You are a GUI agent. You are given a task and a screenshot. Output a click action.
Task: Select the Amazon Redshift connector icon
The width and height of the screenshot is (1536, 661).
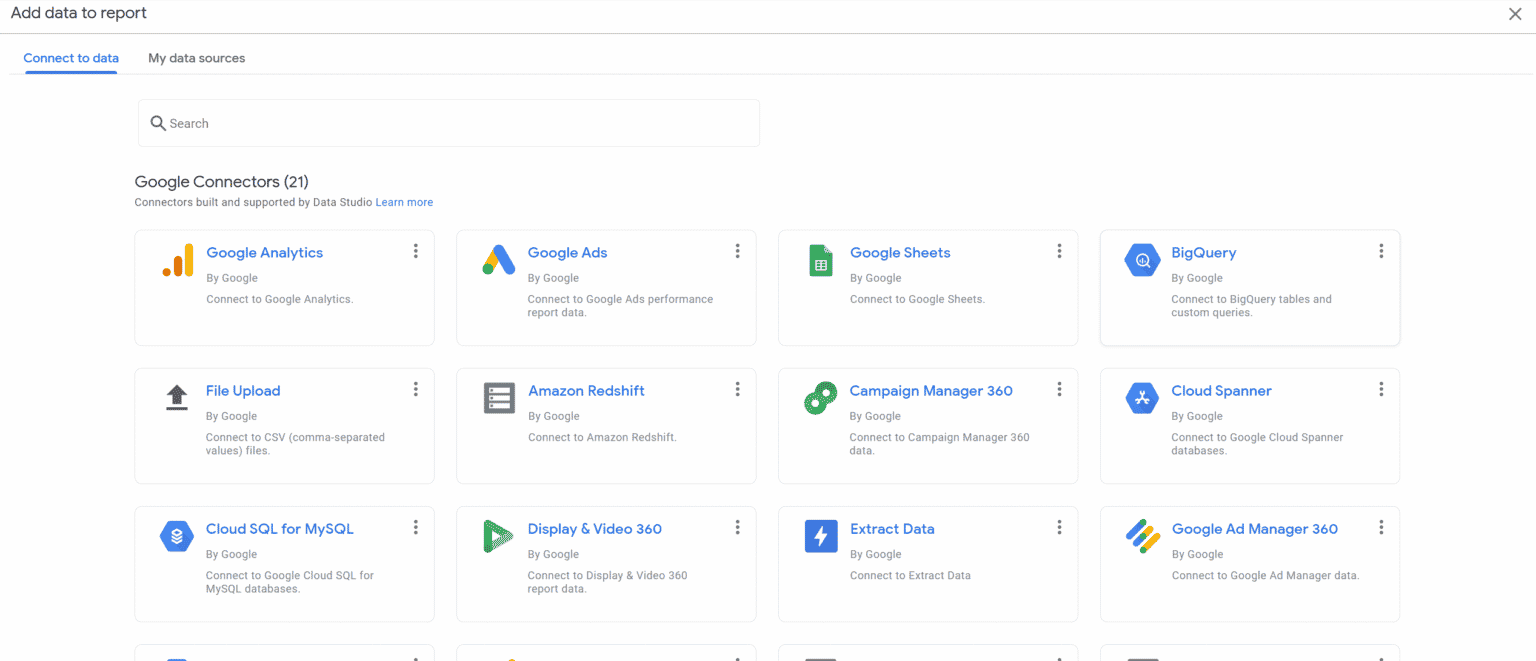coord(499,397)
